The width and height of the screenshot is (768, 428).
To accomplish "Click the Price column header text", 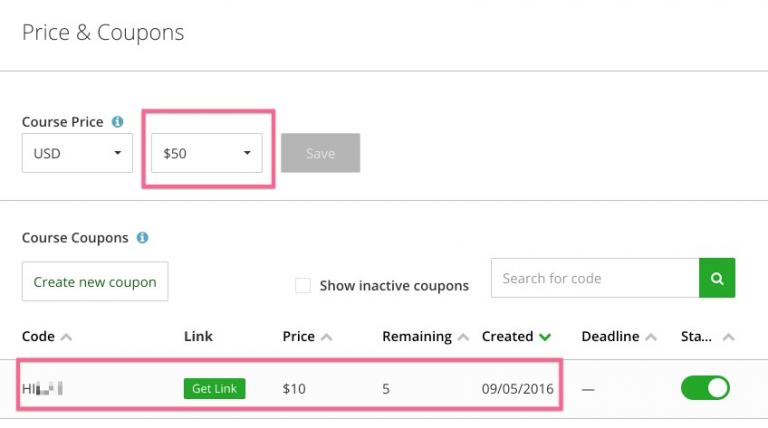I will (x=299, y=336).
